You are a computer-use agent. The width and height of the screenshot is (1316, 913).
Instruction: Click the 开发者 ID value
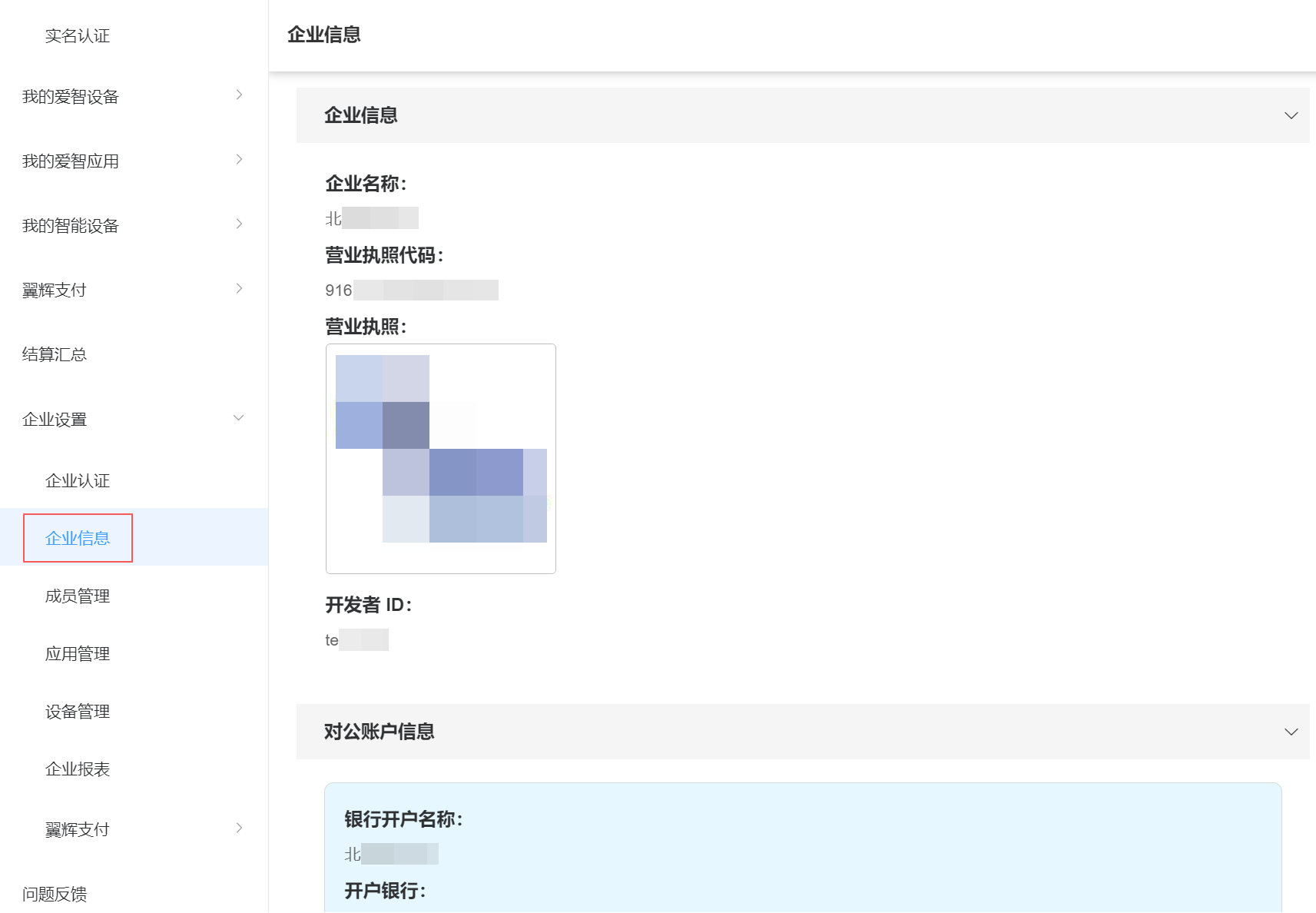(357, 639)
